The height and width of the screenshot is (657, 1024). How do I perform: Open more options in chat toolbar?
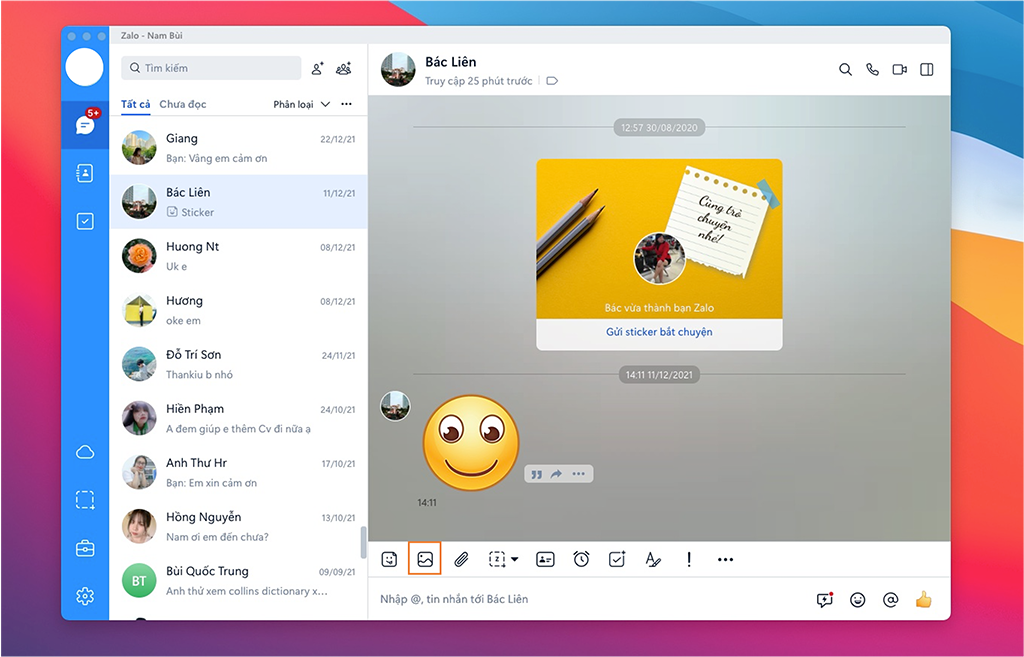pos(725,560)
